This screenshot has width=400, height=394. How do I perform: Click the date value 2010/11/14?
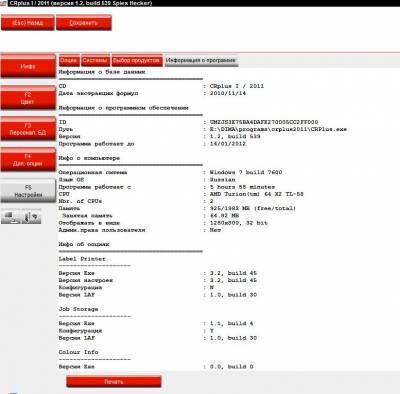(x=228, y=93)
